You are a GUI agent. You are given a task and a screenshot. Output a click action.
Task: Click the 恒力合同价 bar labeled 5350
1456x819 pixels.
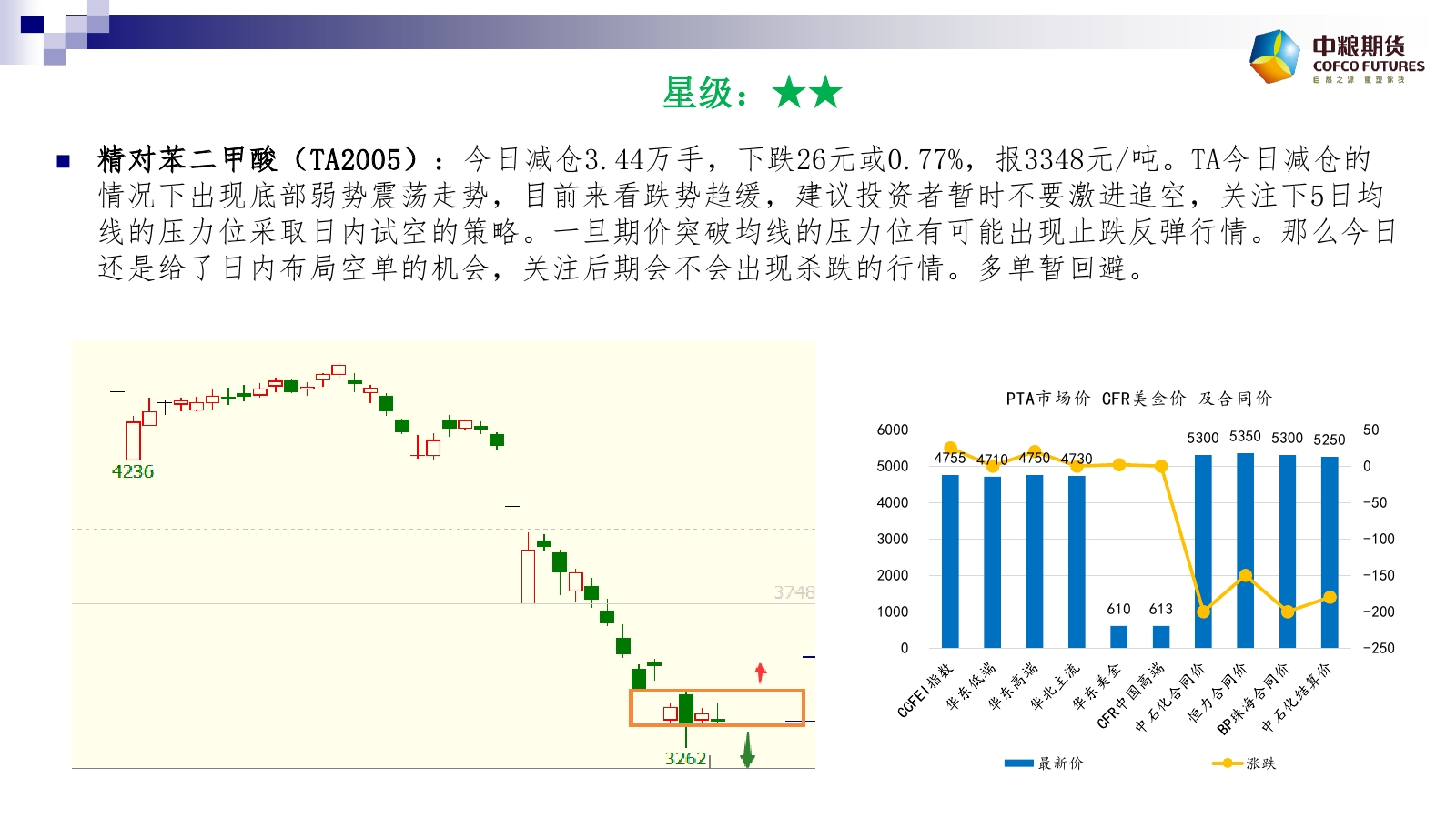tap(1245, 551)
